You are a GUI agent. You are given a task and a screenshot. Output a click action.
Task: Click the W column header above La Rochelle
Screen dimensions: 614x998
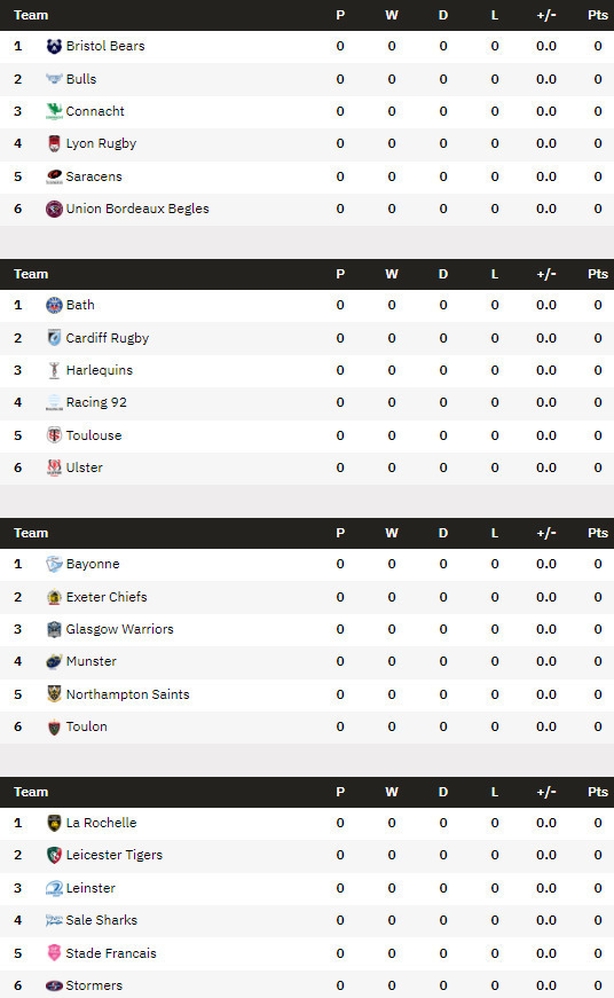coord(391,792)
